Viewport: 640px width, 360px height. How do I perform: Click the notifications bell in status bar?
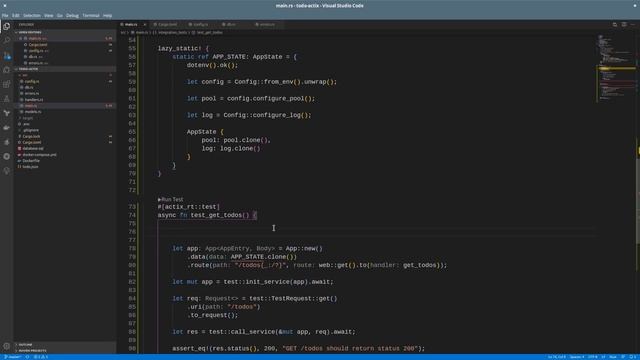pyautogui.click(x=632, y=357)
